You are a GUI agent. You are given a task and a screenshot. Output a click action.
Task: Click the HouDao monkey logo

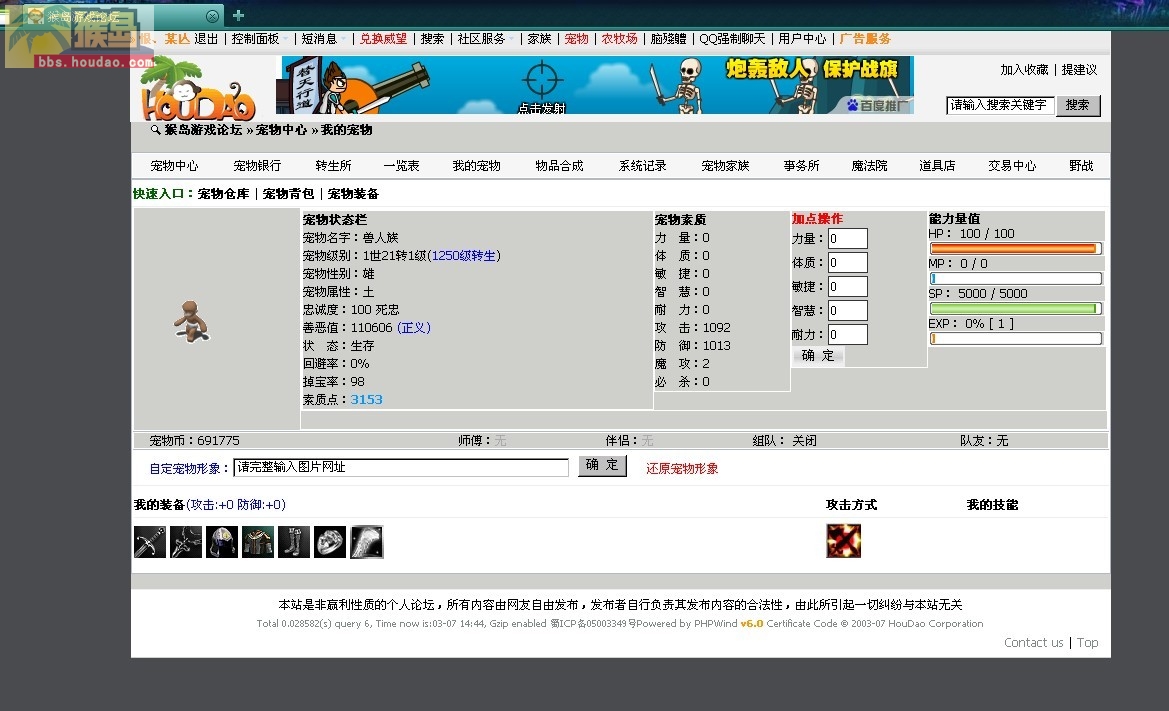pyautogui.click(x=198, y=91)
